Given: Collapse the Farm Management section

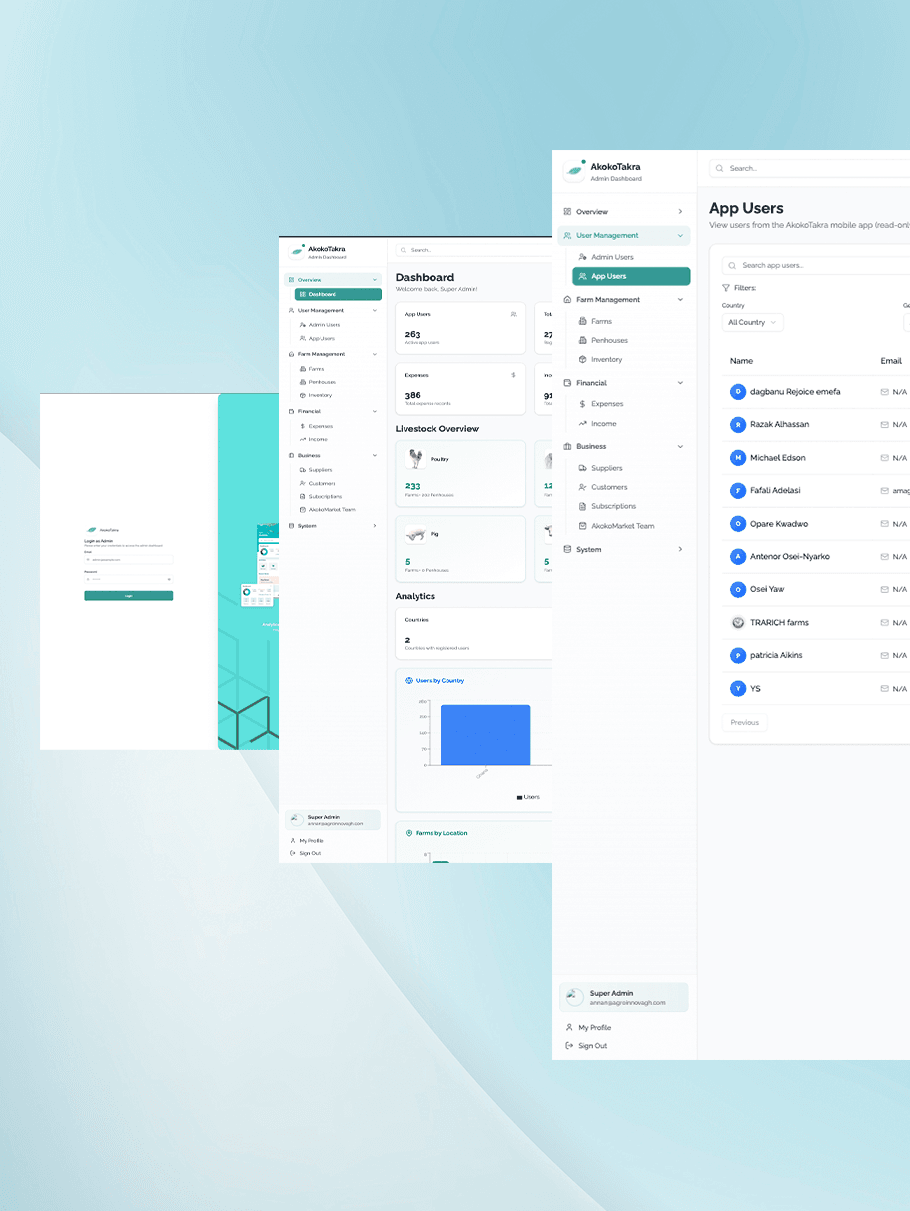Looking at the screenshot, I should (x=680, y=299).
